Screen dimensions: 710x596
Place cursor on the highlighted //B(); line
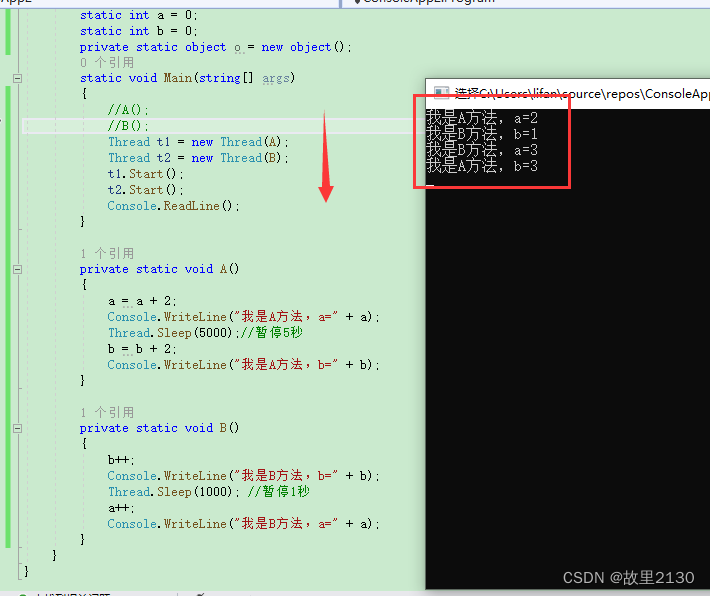128,126
